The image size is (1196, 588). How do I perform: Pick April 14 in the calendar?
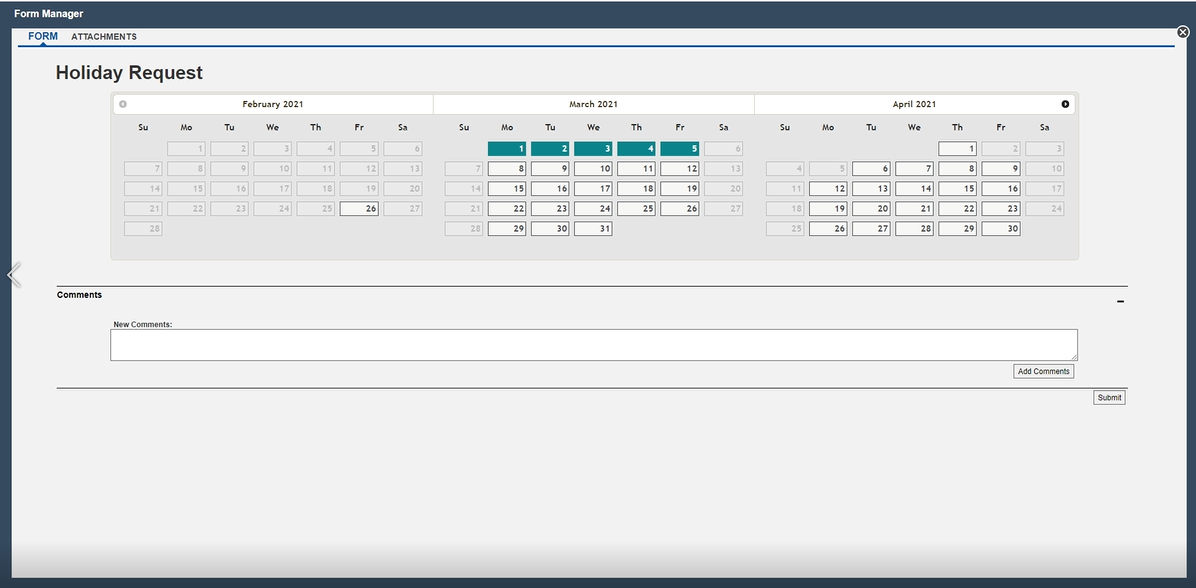[x=914, y=189]
